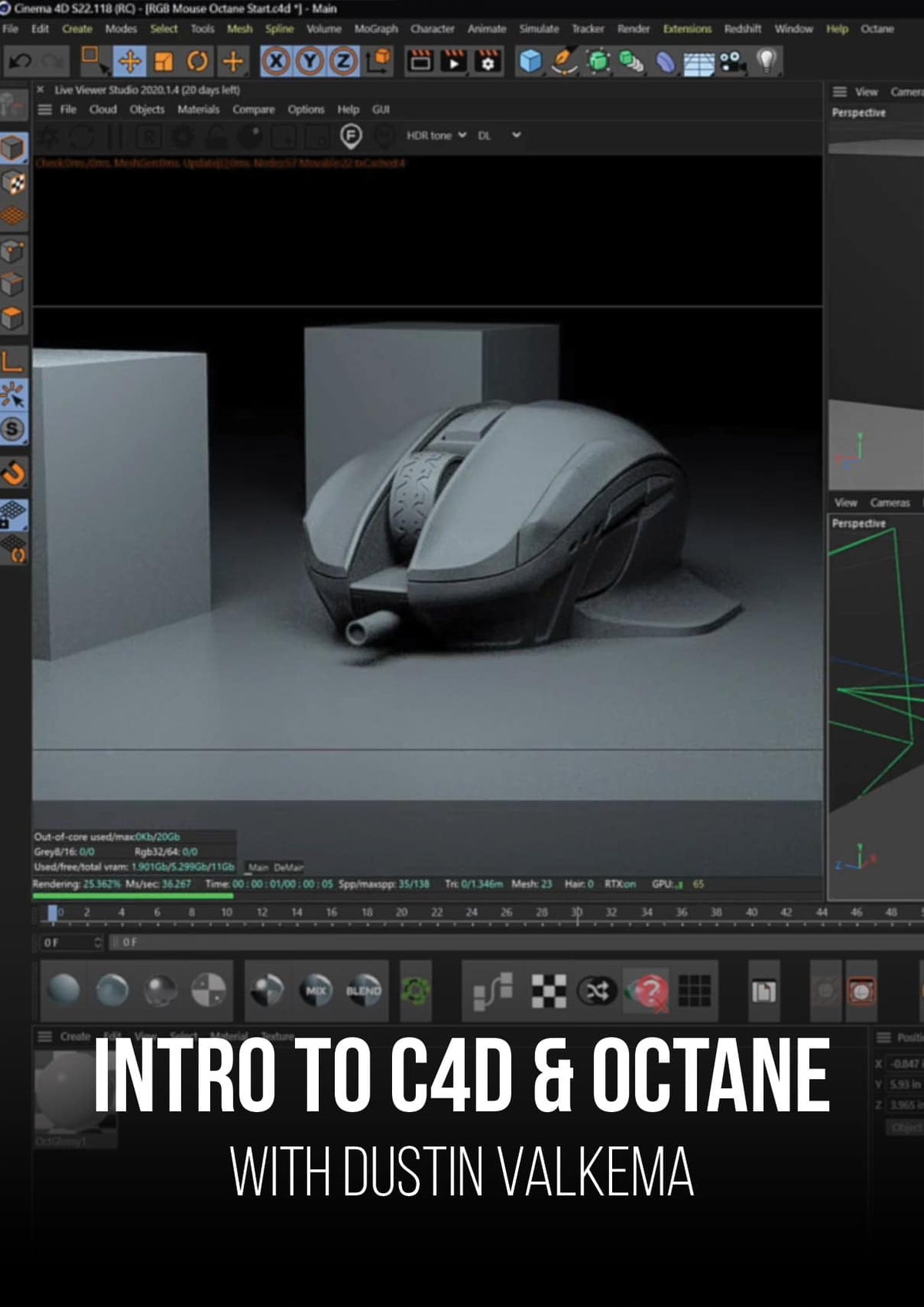Click the checkerboard texture icon
The width and height of the screenshot is (924, 1307).
[548, 991]
